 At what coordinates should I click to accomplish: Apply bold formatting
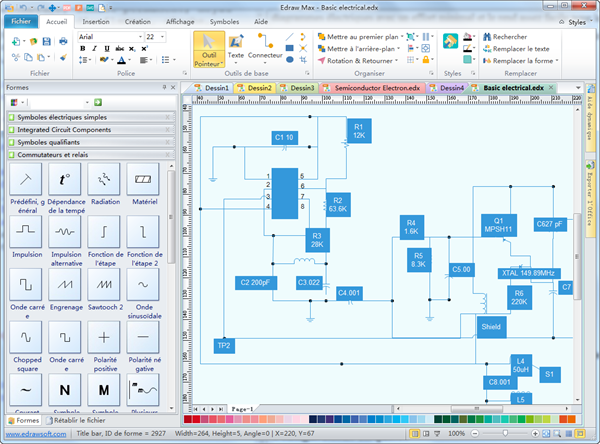(x=83, y=49)
